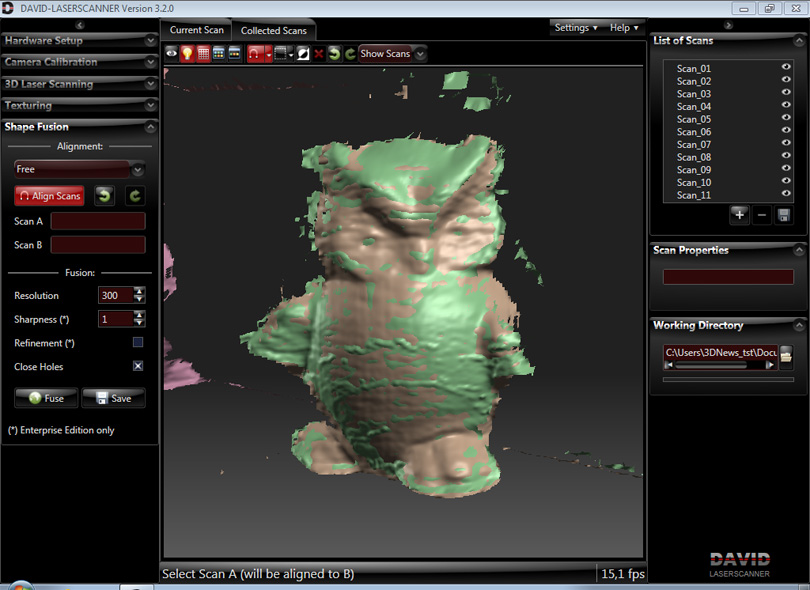
Task: Click the add scan plus button
Action: pyautogui.click(x=739, y=214)
